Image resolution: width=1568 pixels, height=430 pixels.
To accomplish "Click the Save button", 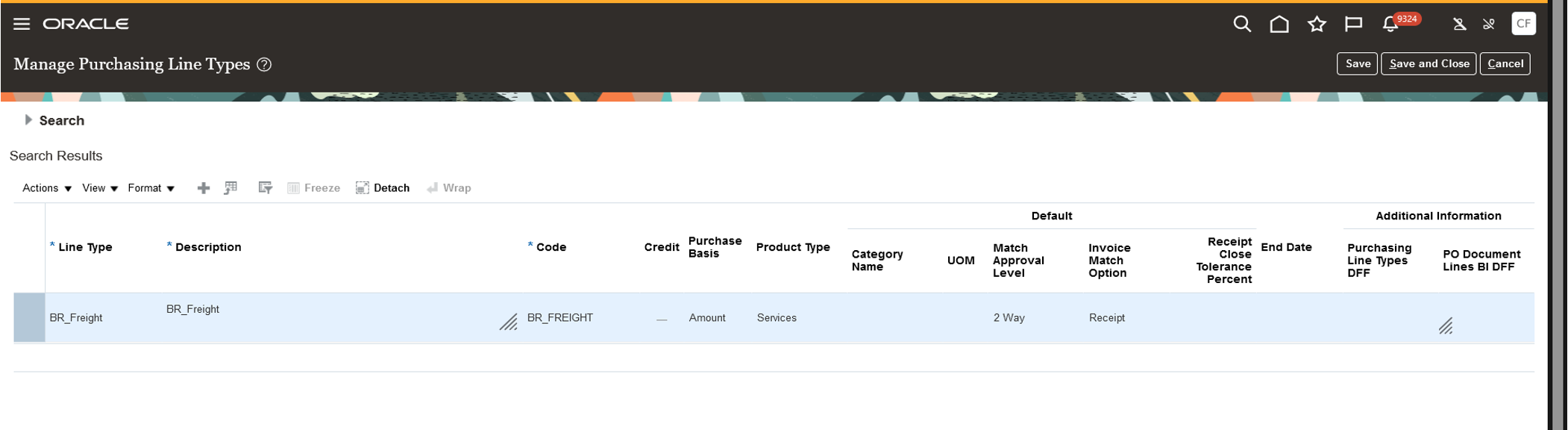I will [x=1357, y=63].
